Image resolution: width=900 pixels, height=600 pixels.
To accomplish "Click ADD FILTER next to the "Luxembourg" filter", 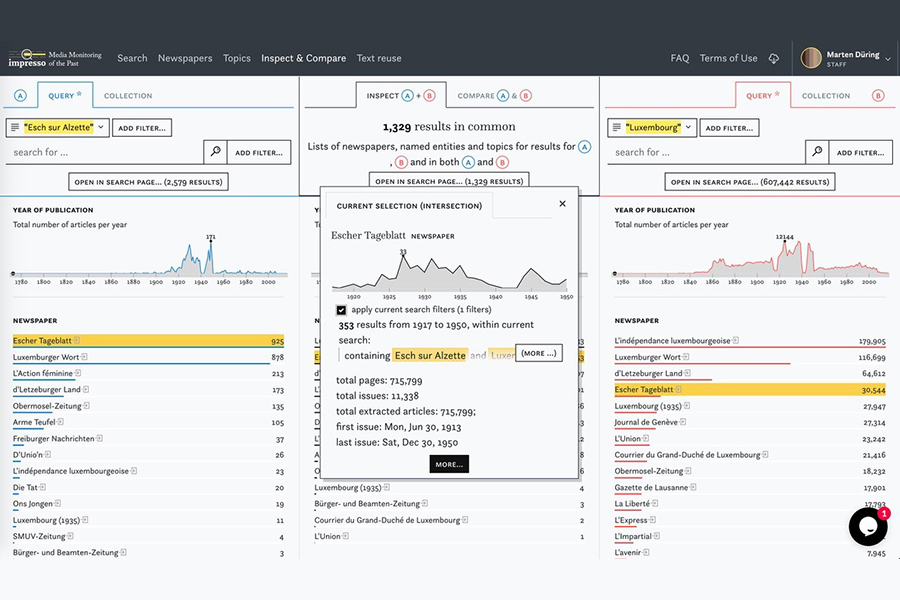I will tap(730, 128).
